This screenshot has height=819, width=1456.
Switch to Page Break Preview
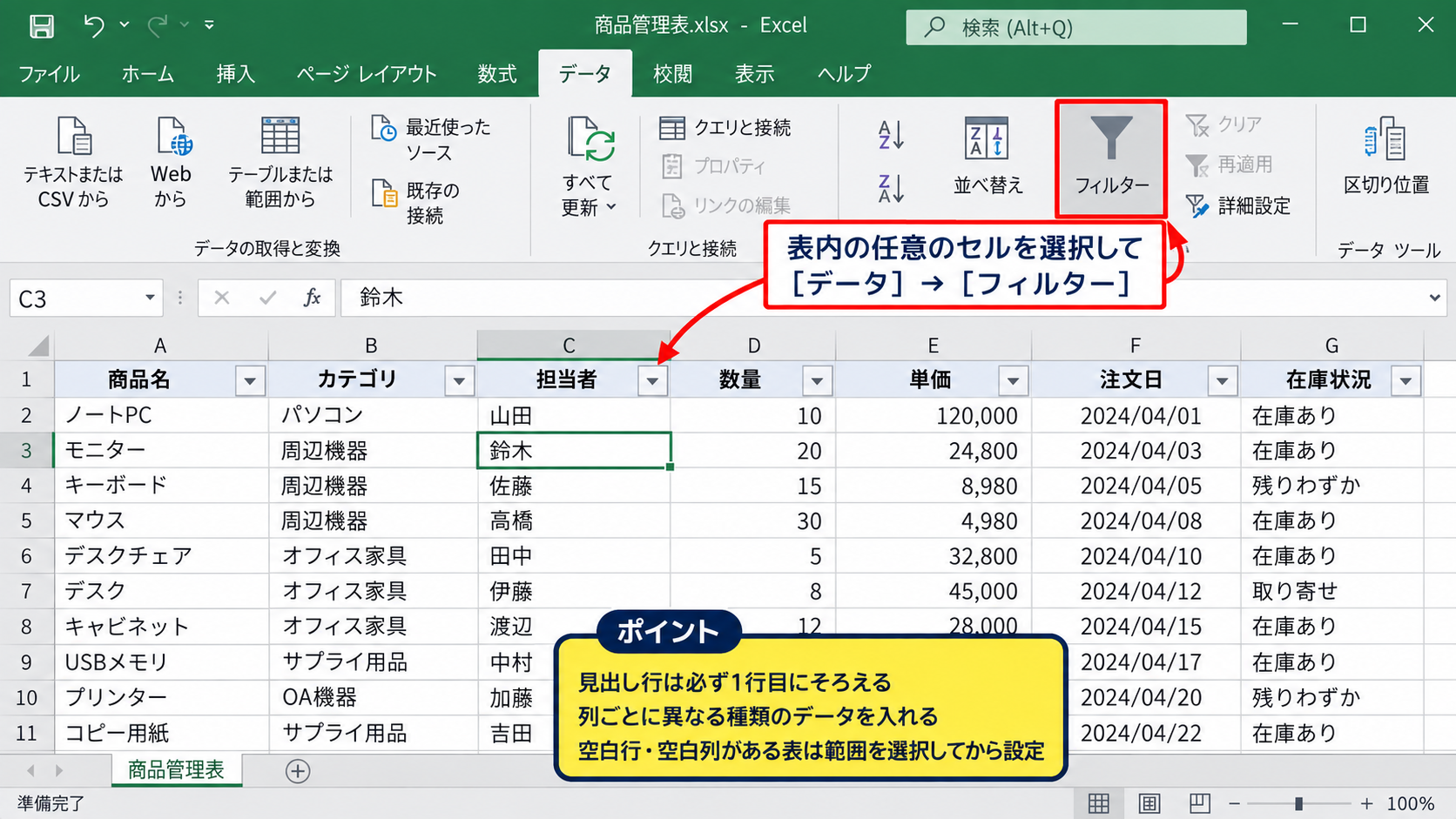pyautogui.click(x=1200, y=803)
